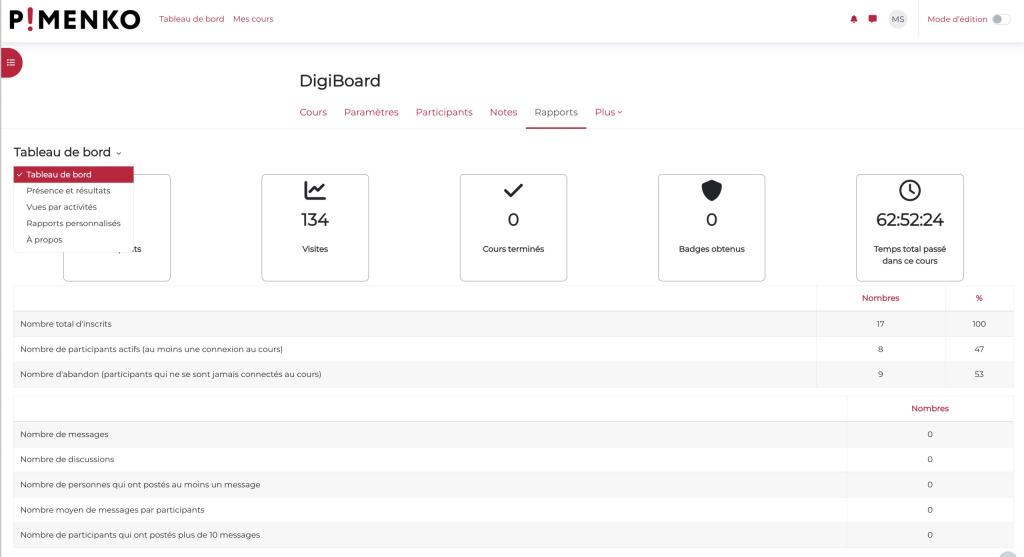Image resolution: width=1024 pixels, height=557 pixels.
Task: Open the Paramètres tab
Action: tap(371, 112)
